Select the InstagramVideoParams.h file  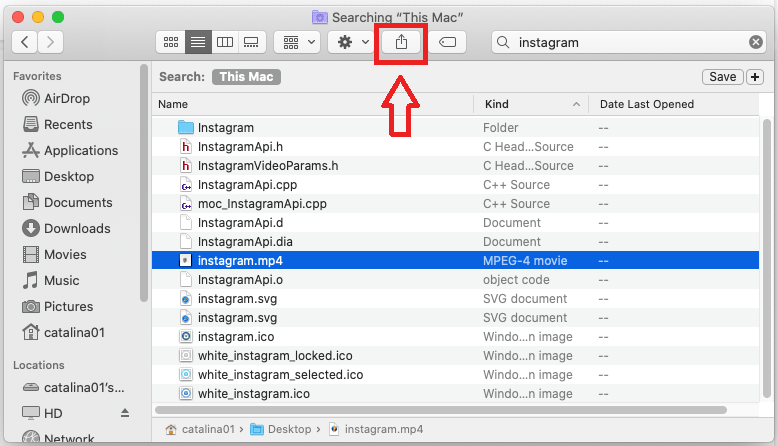[x=455, y=166]
